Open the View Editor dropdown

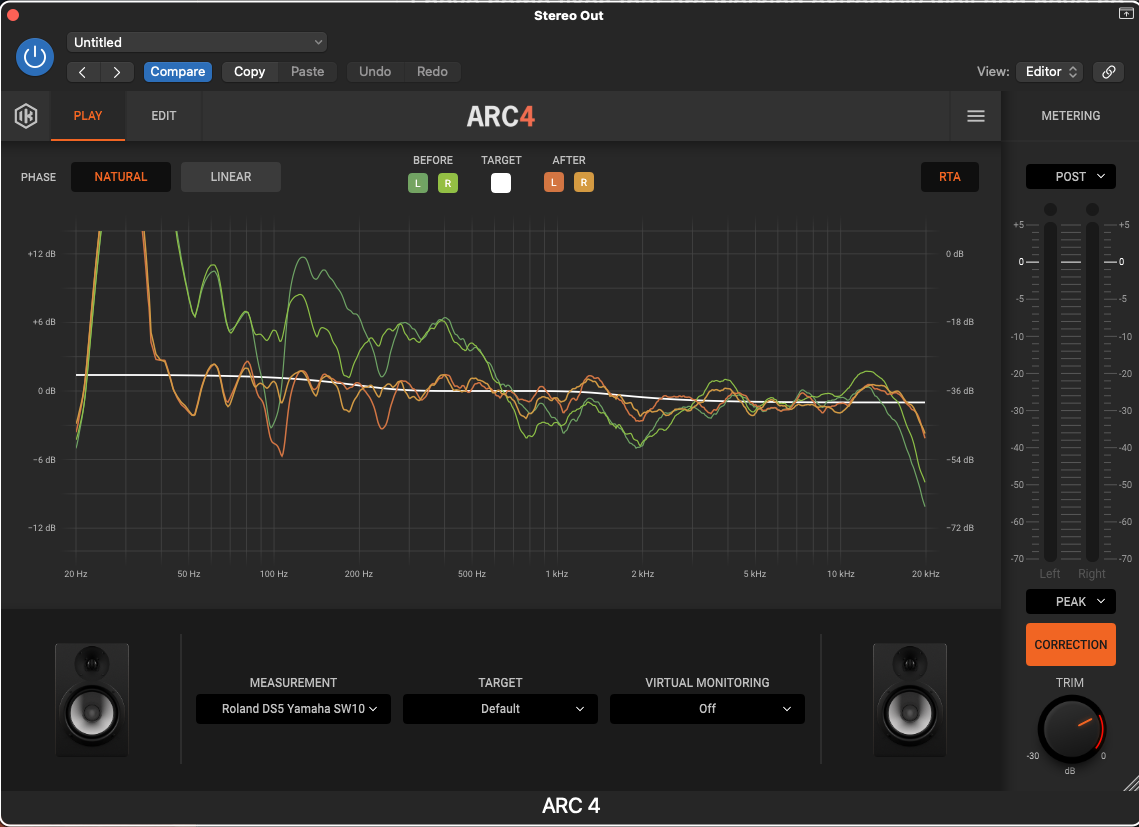pyautogui.click(x=1050, y=71)
